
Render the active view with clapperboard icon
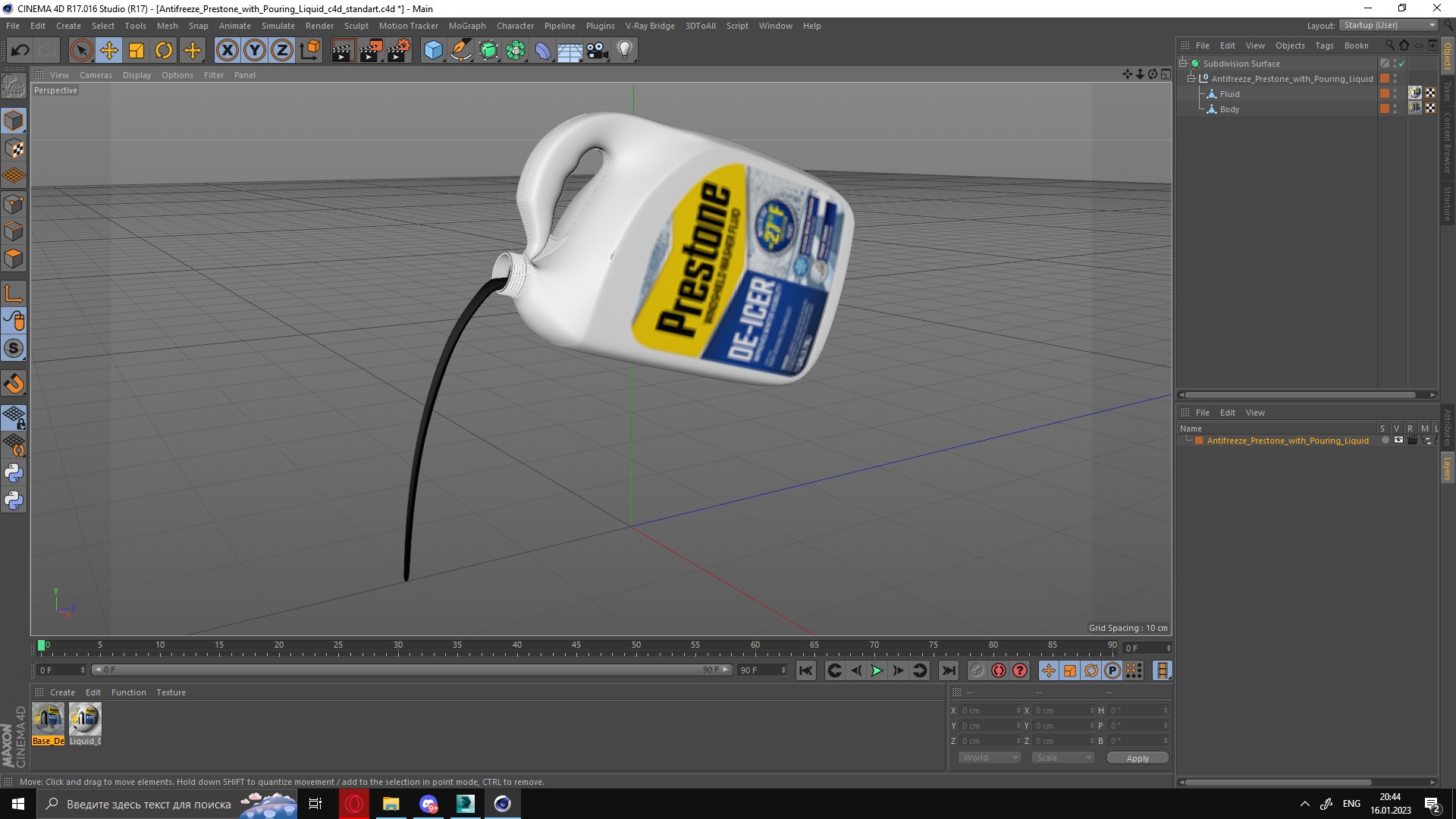coord(343,51)
